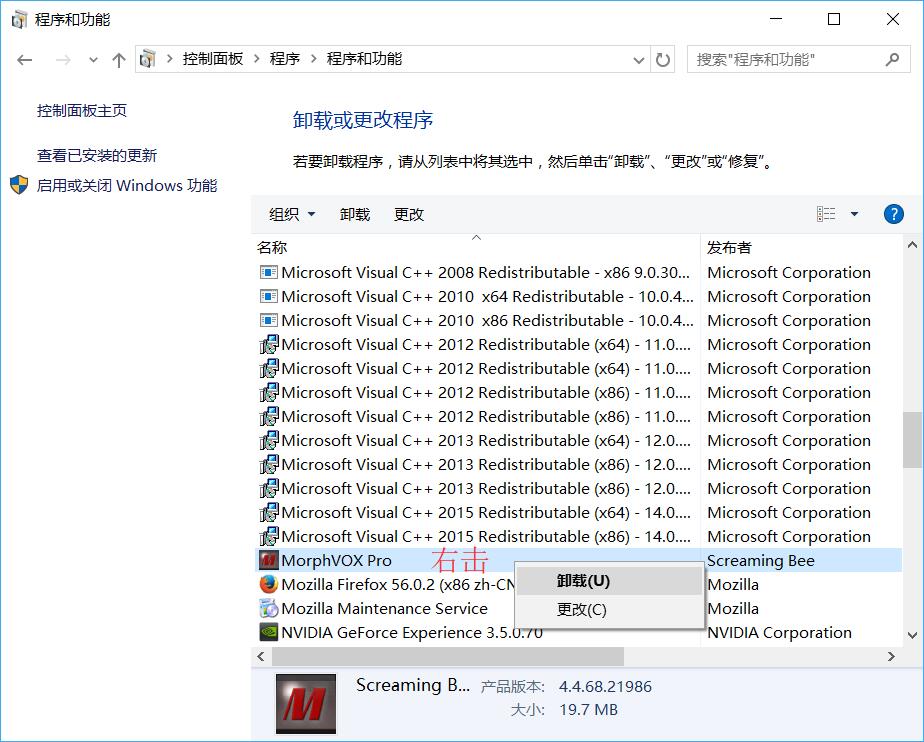Open 启用或关闭 Windows 功能 link
This screenshot has width=924, height=742.
pos(127,186)
